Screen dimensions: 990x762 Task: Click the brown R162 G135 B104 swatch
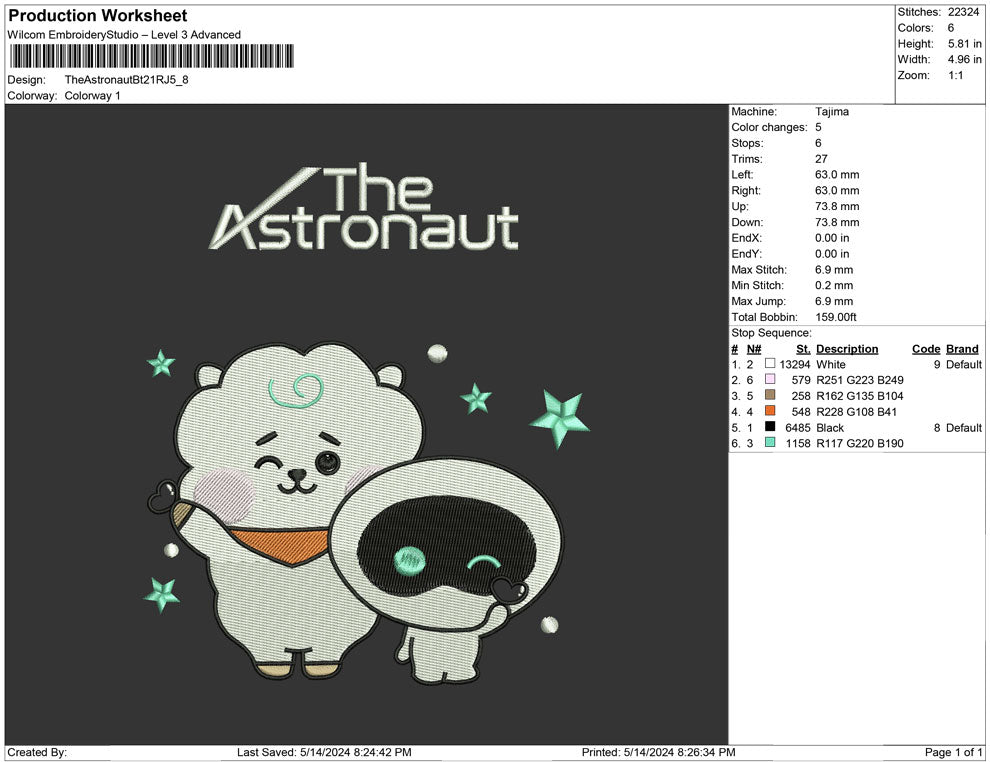coord(770,395)
